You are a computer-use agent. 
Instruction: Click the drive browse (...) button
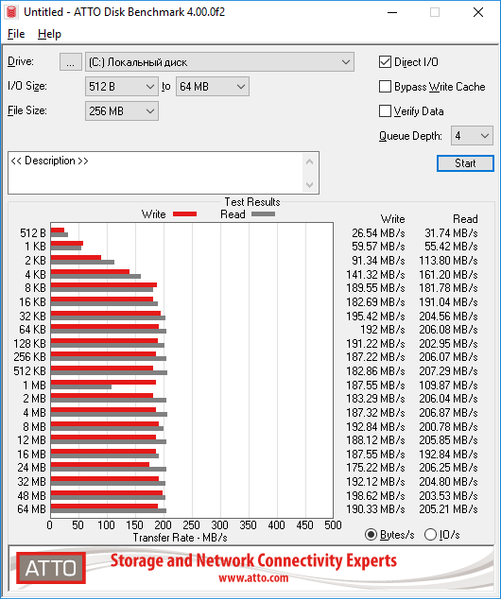pos(70,62)
